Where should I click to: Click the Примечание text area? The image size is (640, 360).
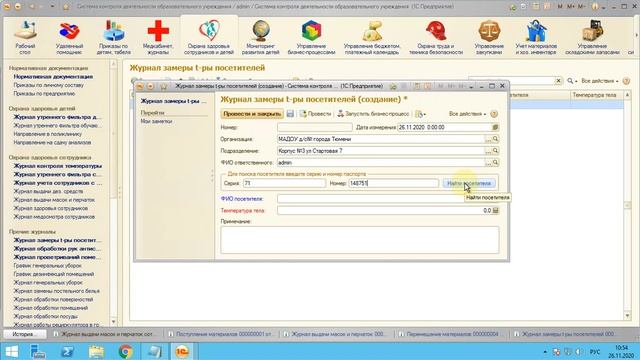[x=360, y=240]
